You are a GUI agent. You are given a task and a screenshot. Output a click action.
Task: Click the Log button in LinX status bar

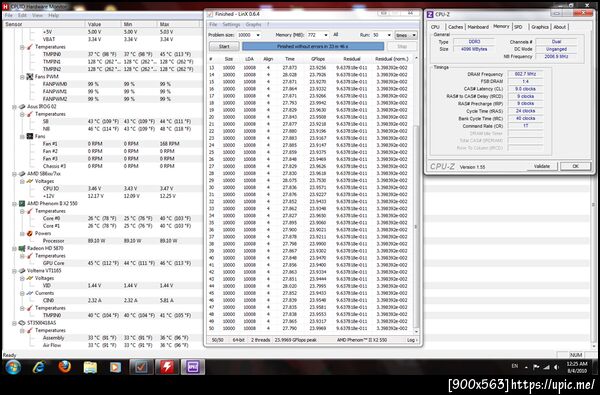[411, 340]
